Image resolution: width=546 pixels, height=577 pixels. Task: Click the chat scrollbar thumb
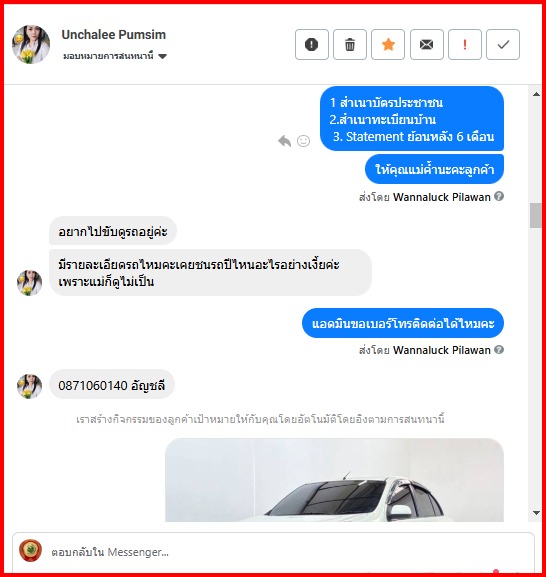tap(536, 215)
